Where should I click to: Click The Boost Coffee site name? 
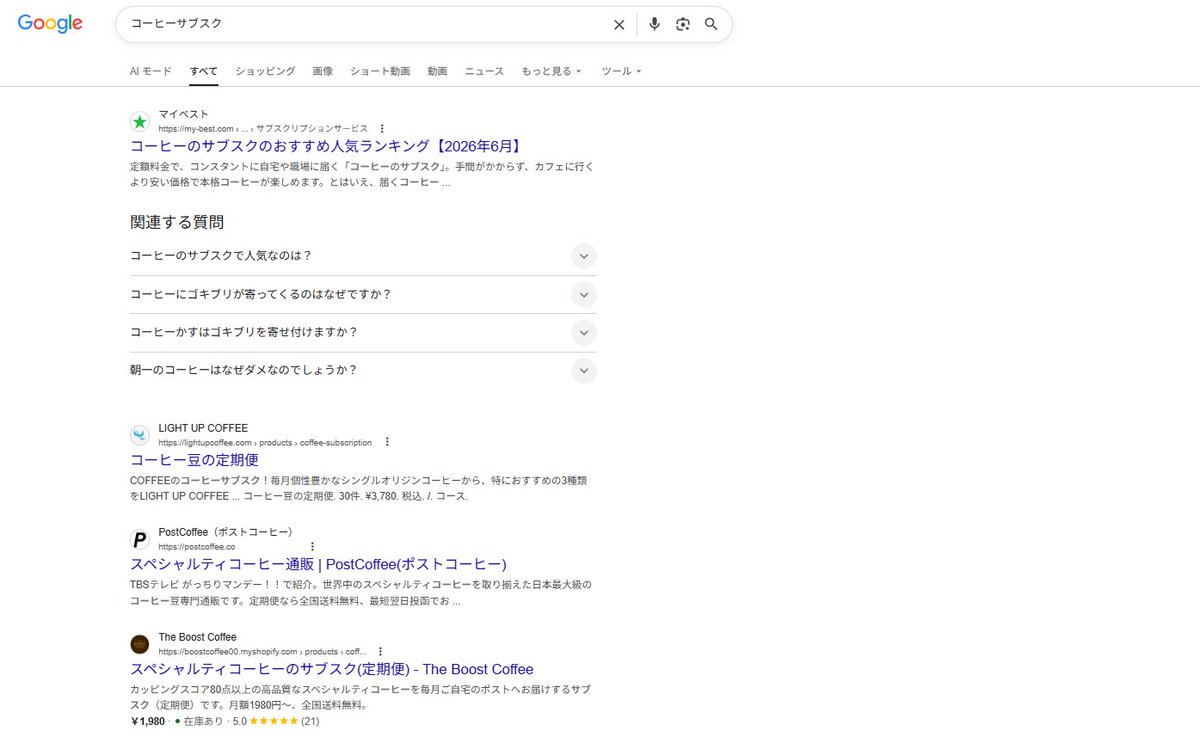coord(198,637)
